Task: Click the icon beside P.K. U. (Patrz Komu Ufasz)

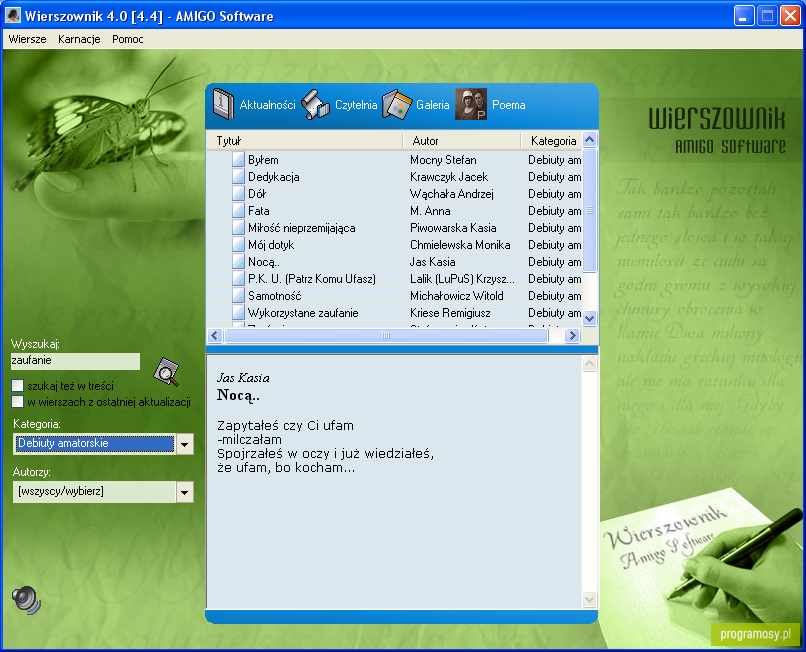Action: click(238, 278)
